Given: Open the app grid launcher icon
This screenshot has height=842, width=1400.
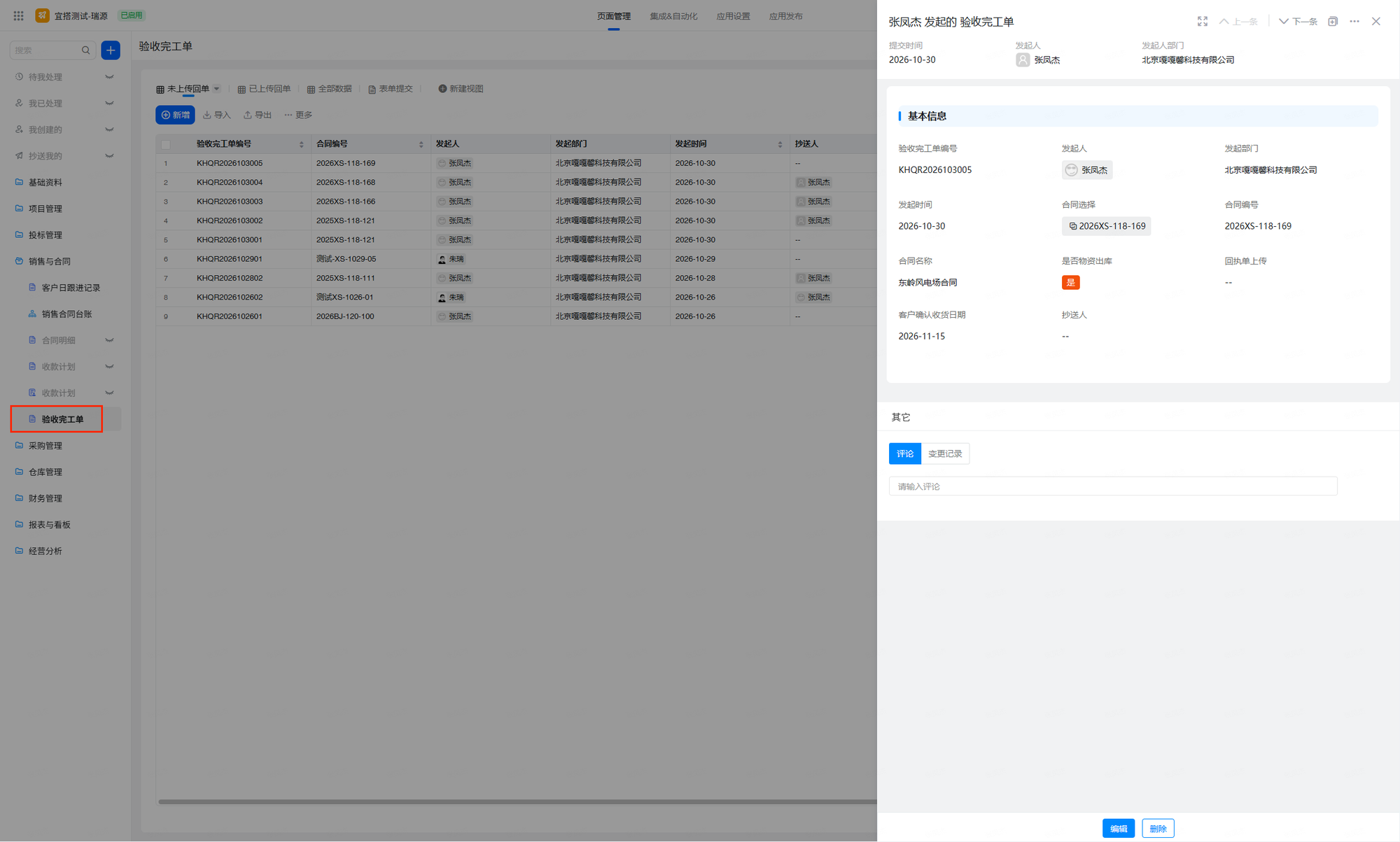Looking at the screenshot, I should (19, 15).
